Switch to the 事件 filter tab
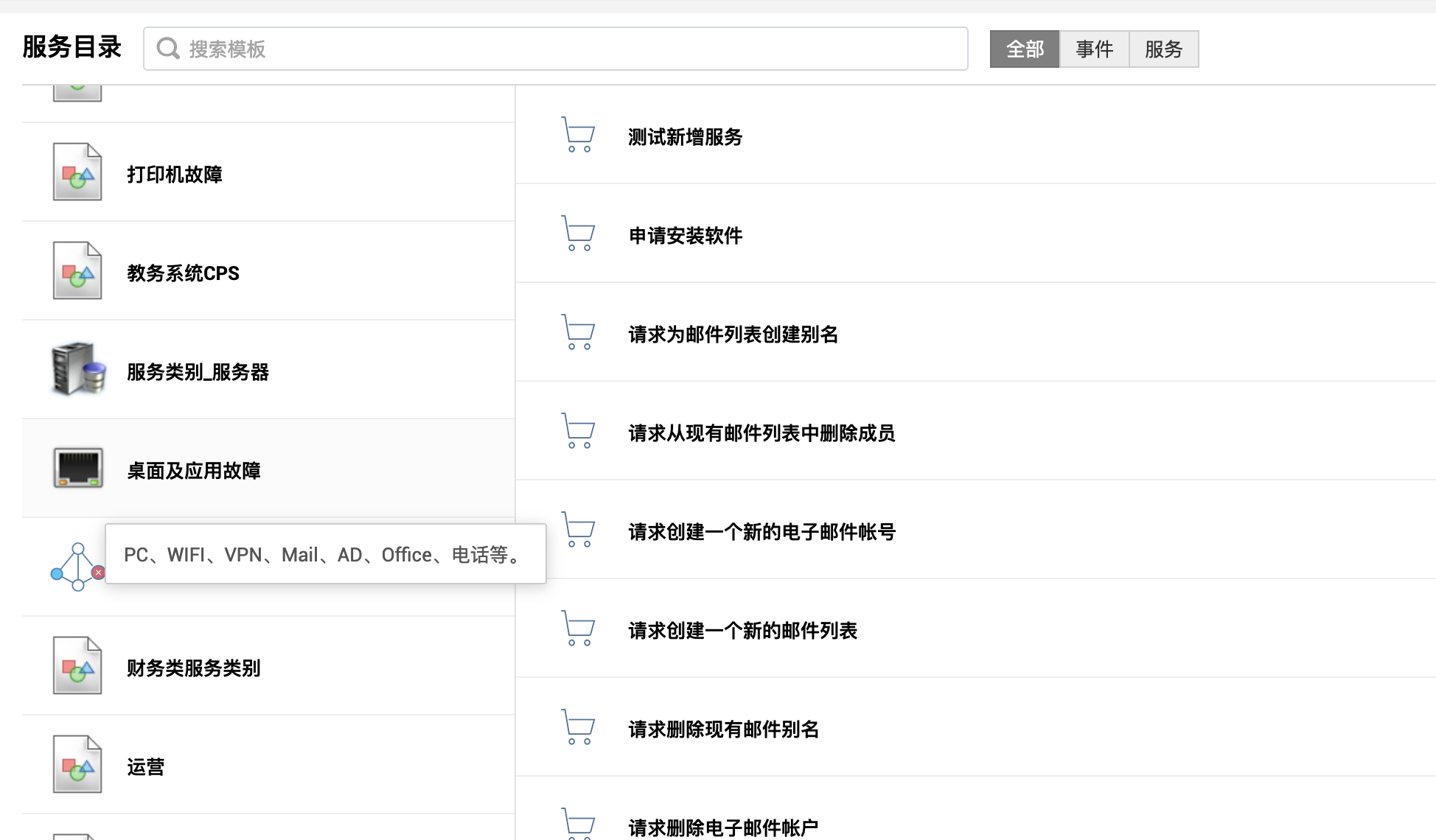1436x840 pixels. 1094,49
